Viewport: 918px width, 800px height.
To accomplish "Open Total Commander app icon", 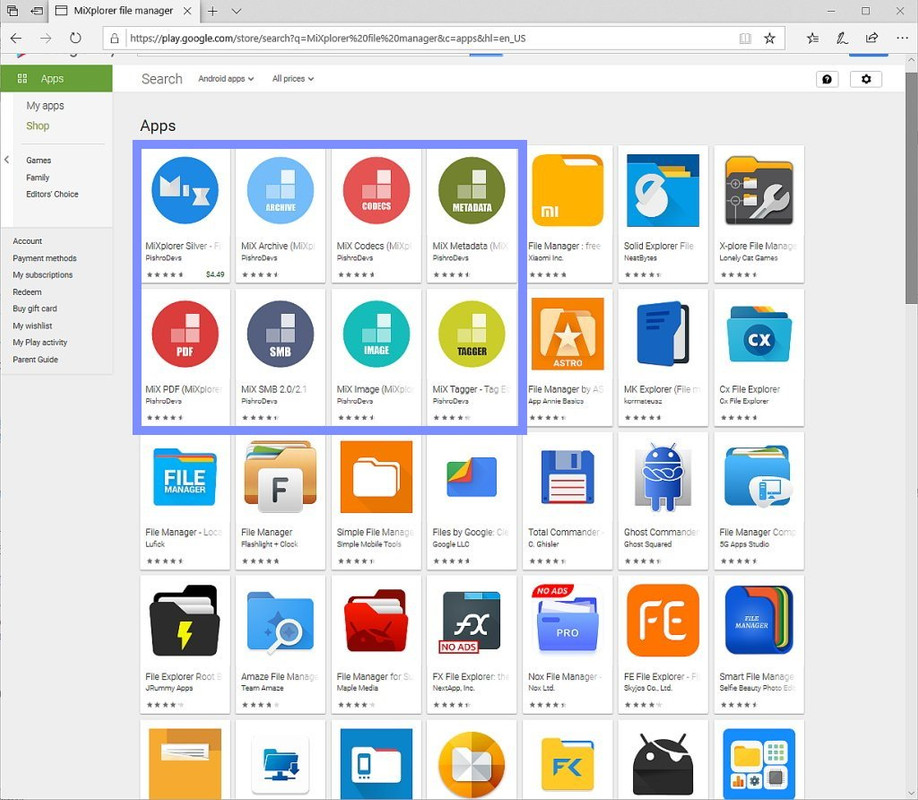I will [567, 477].
